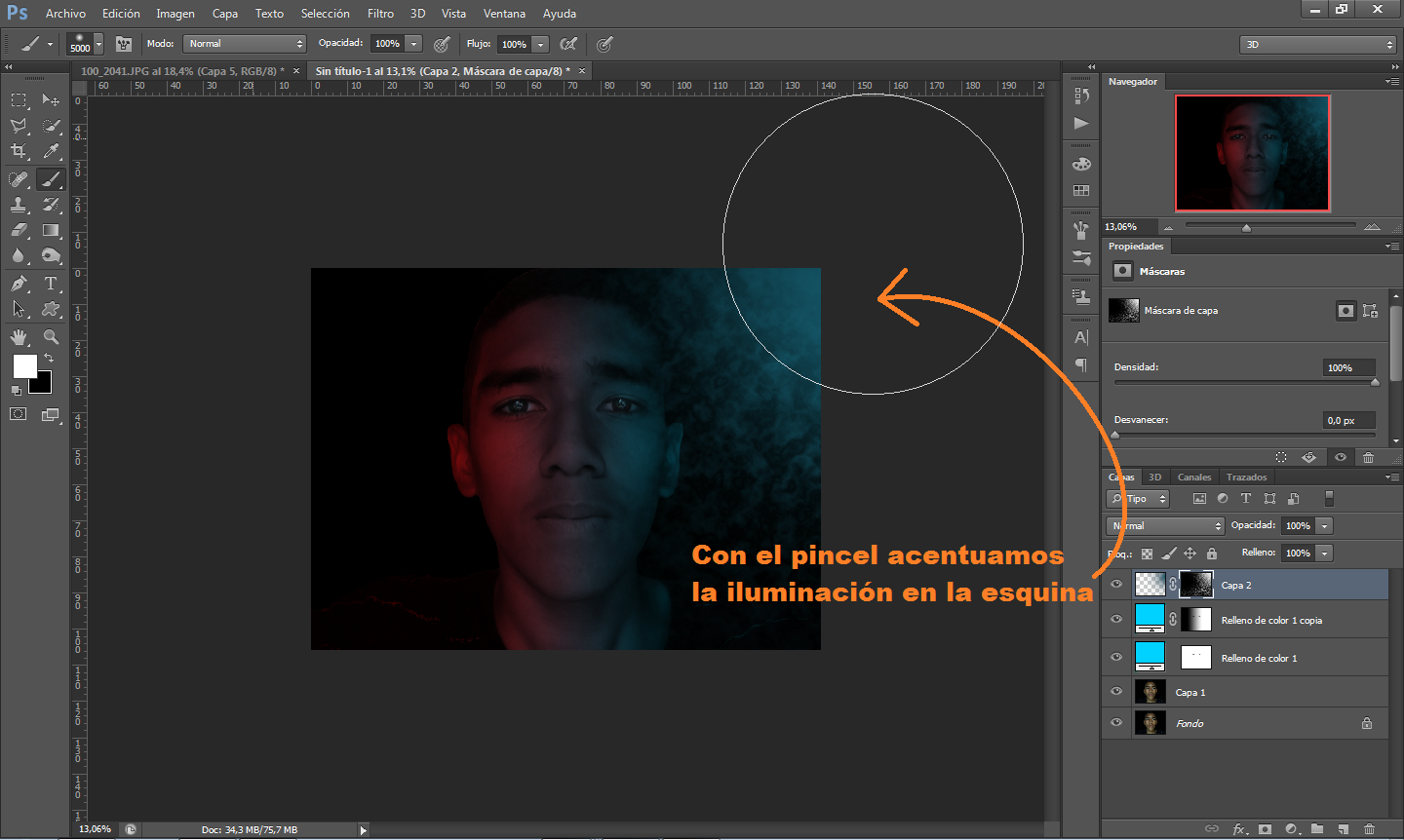Select the Brush tool in toolbox
The image size is (1404, 840).
click(51, 179)
